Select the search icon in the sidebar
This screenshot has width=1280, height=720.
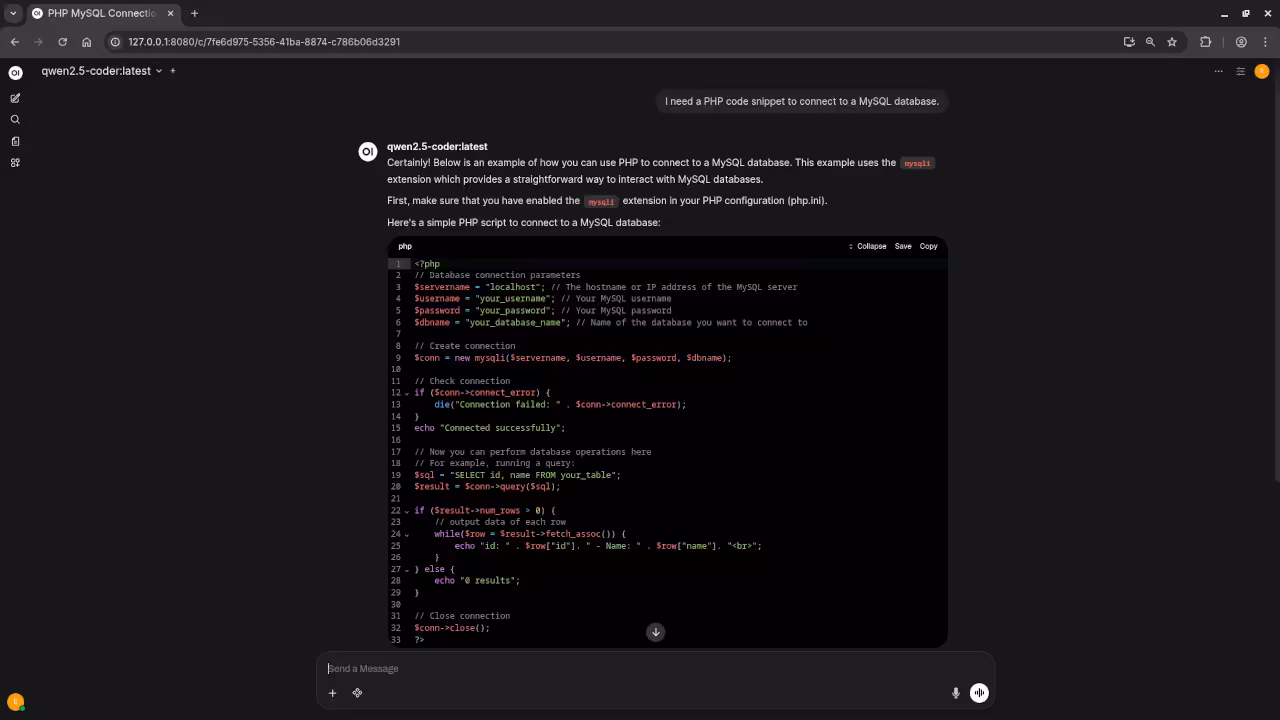[15, 119]
